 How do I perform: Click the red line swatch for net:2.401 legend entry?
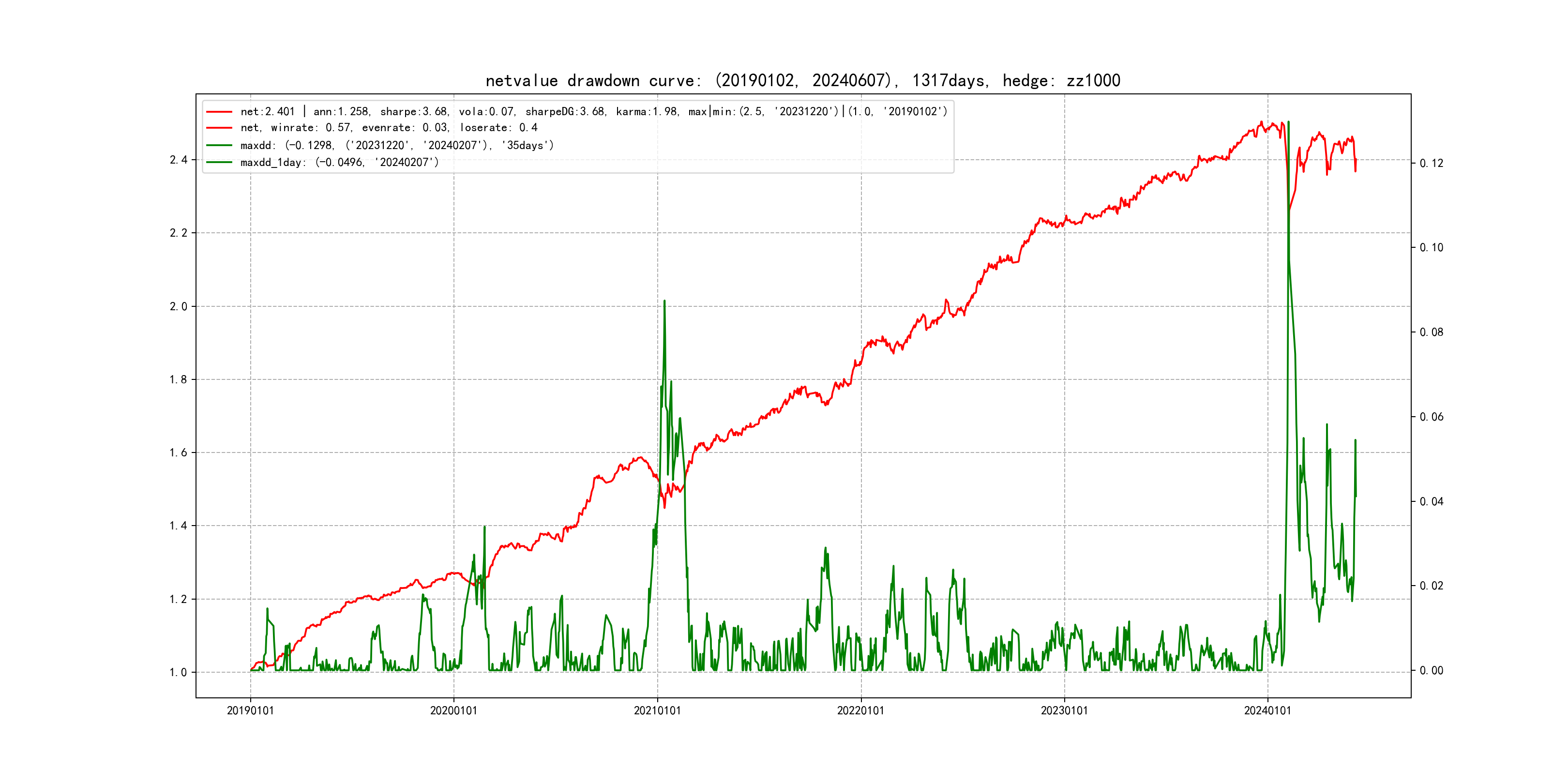219,112
